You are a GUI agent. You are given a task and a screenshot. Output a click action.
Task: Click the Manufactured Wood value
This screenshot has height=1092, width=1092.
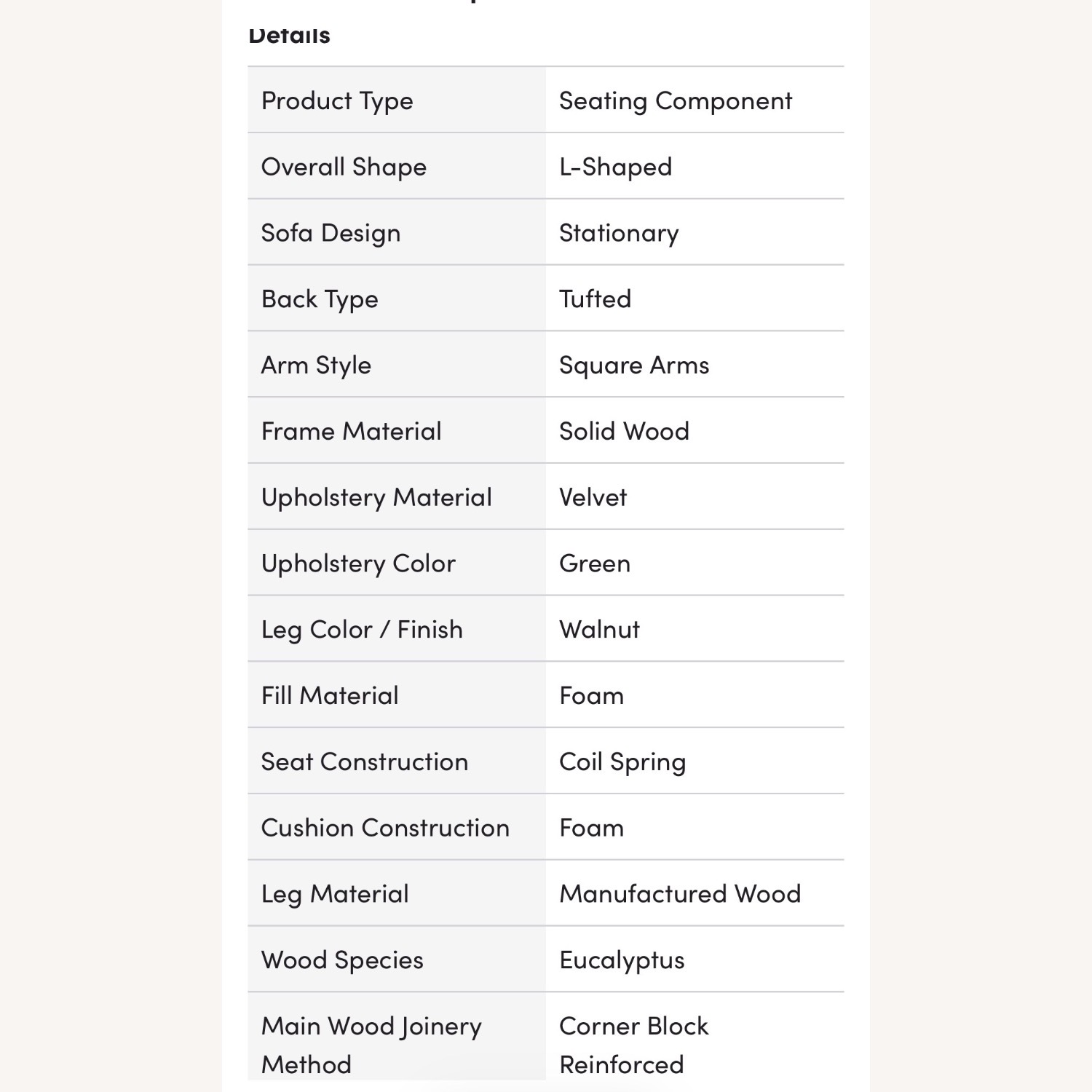680,894
